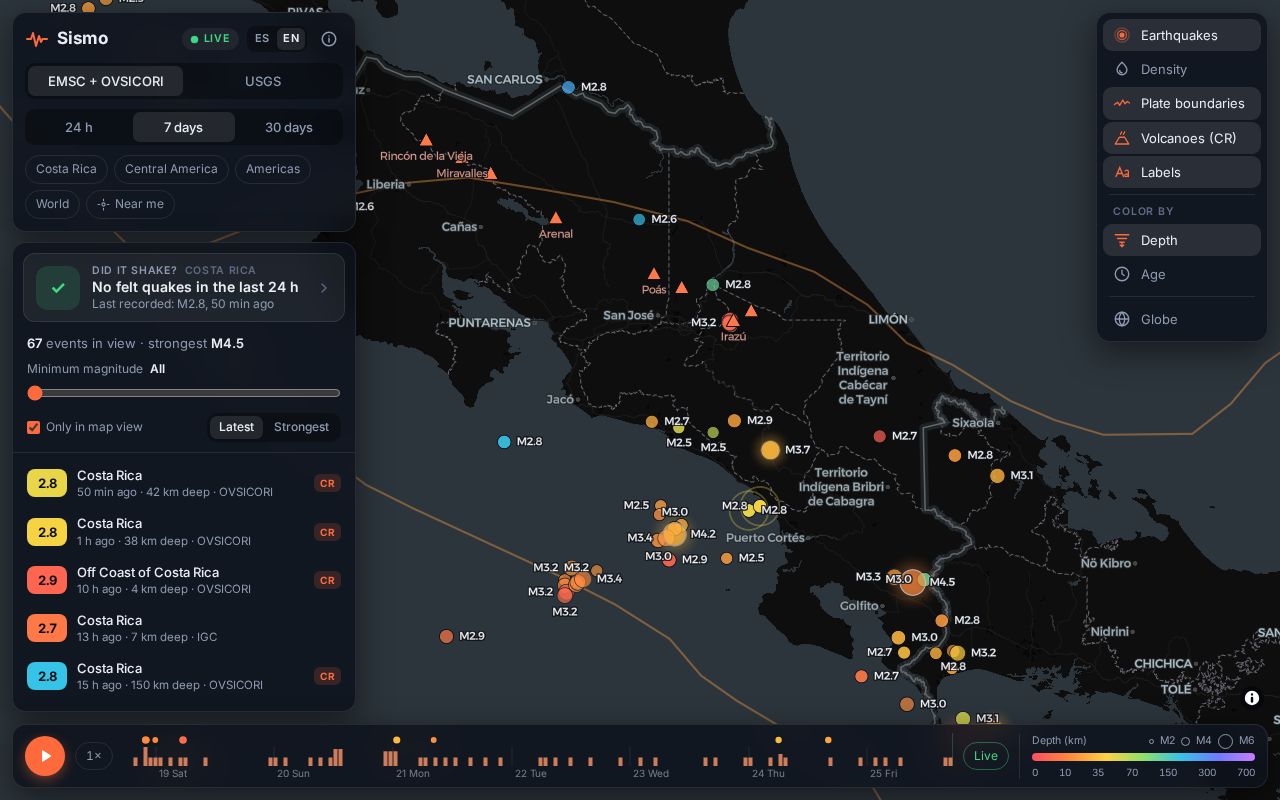Enable the Density layer
1280x800 pixels.
click(x=1181, y=69)
